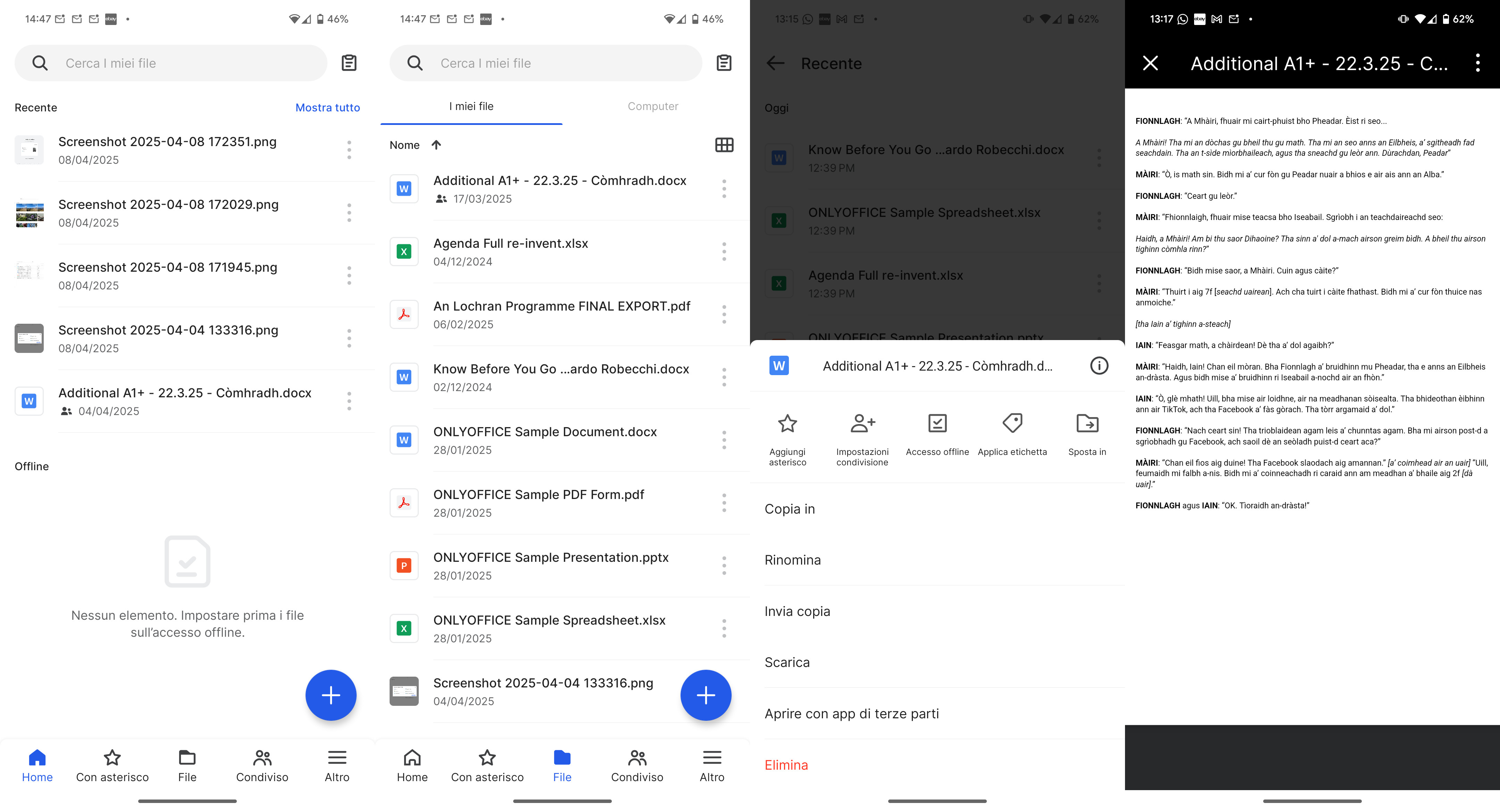This screenshot has width=1500, height=812.
Task: Go to Home in second bottom bar
Action: click(x=412, y=766)
